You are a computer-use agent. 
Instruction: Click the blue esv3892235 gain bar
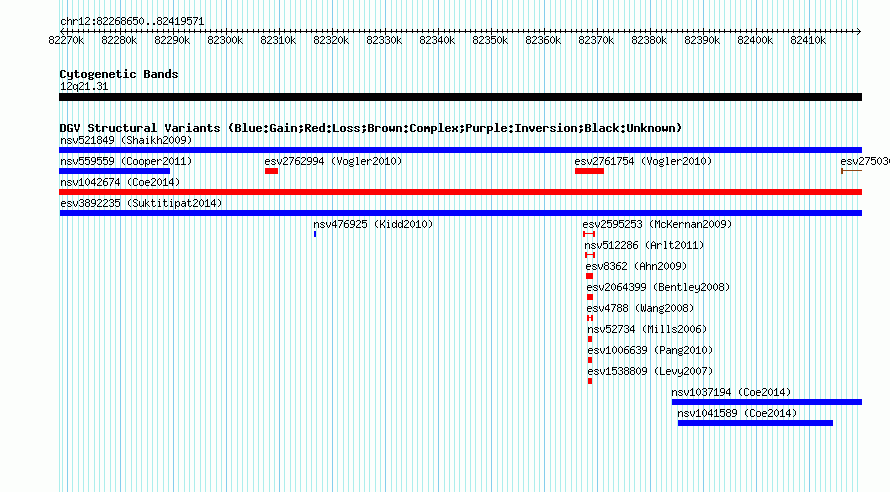tap(460, 213)
